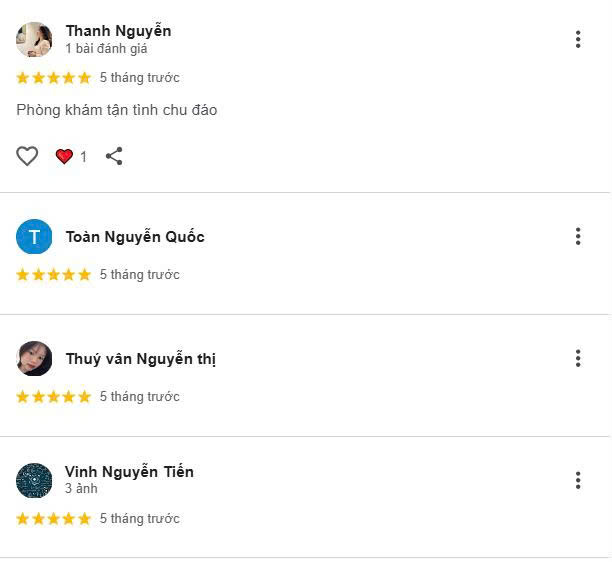Viewport: 612px width, 562px height.
Task: Open three-dot menu for Vinh Nguyễn Tiến
Action: tap(578, 480)
